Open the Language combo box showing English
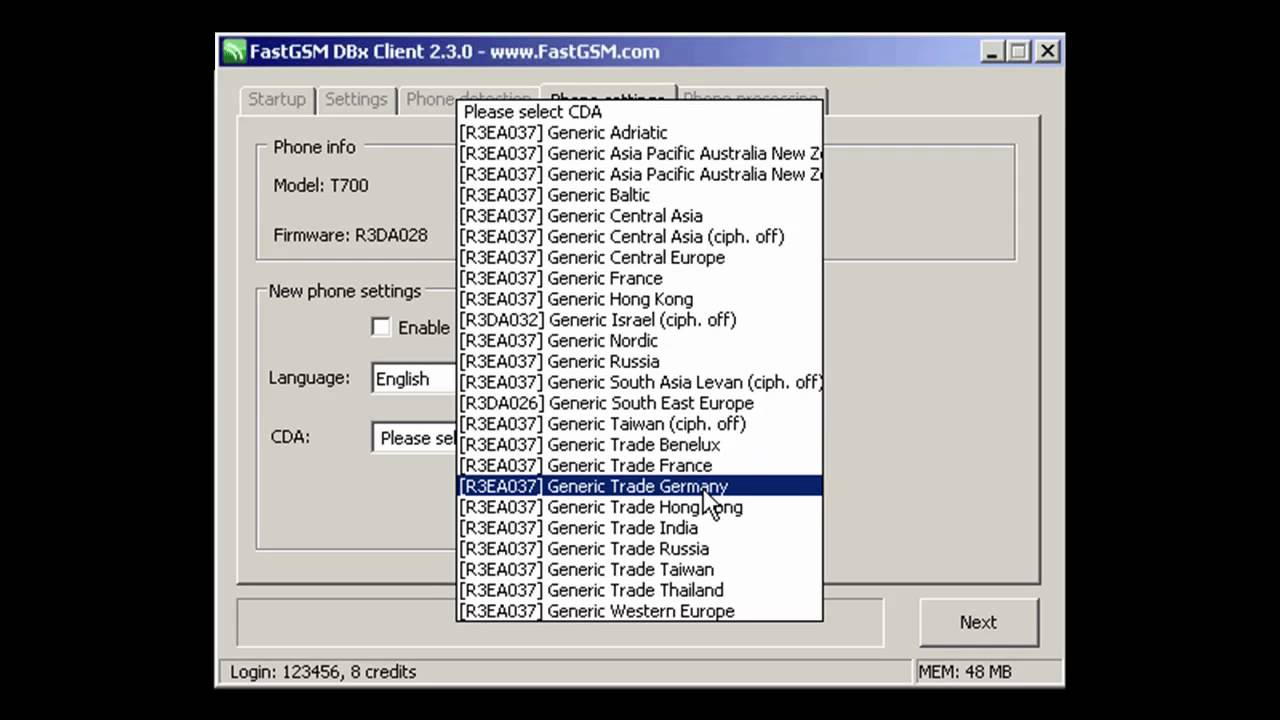Image resolution: width=1280 pixels, height=720 pixels. (414, 379)
